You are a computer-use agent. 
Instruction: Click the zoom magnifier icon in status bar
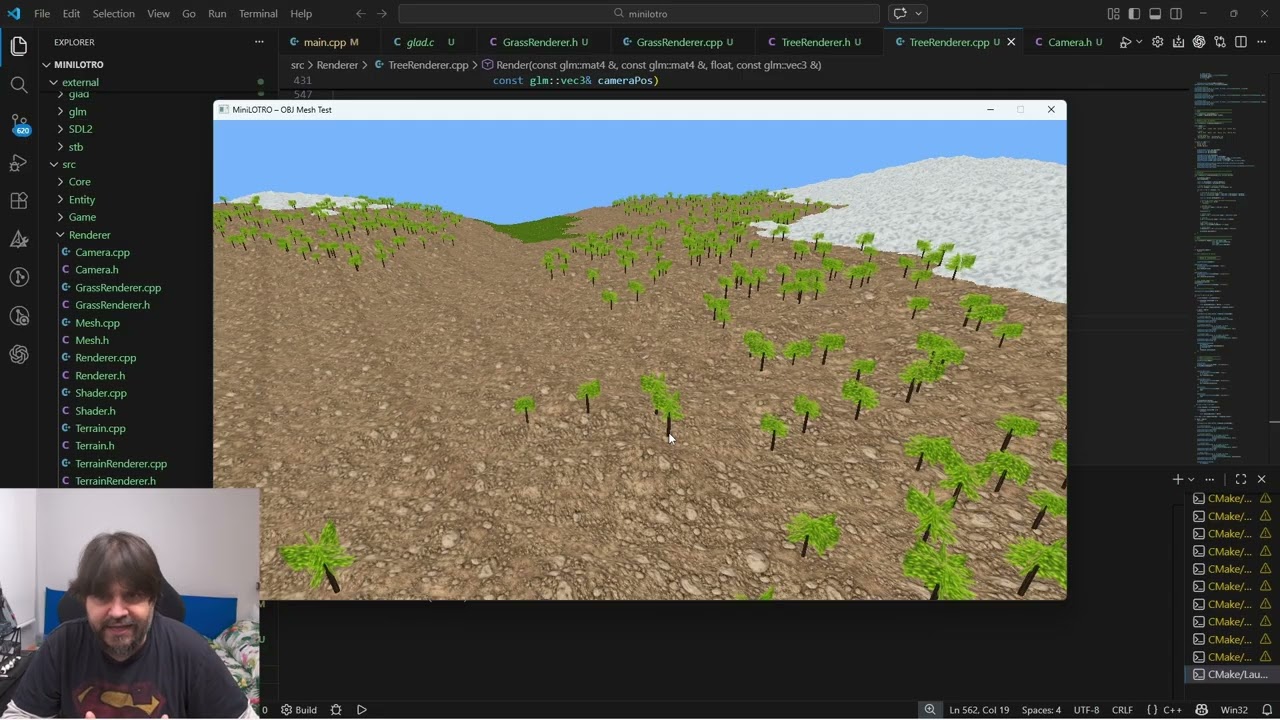pyautogui.click(x=930, y=710)
